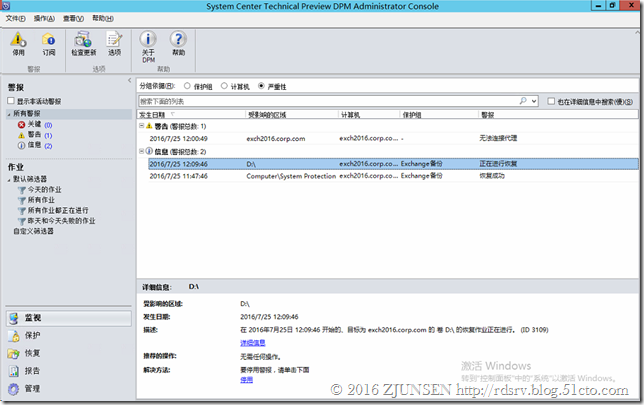Click the search list input field
Image resolution: width=644 pixels, height=405 pixels.
329,101
